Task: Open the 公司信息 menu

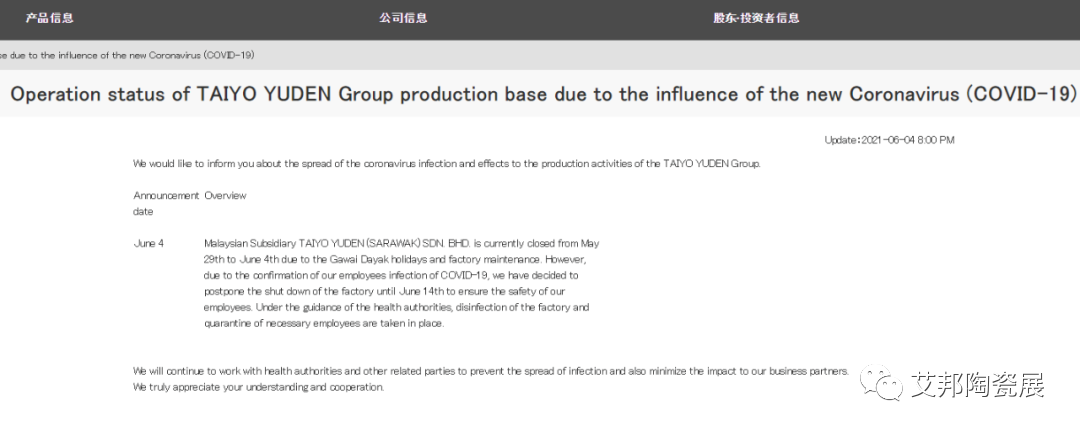Action: click(403, 19)
